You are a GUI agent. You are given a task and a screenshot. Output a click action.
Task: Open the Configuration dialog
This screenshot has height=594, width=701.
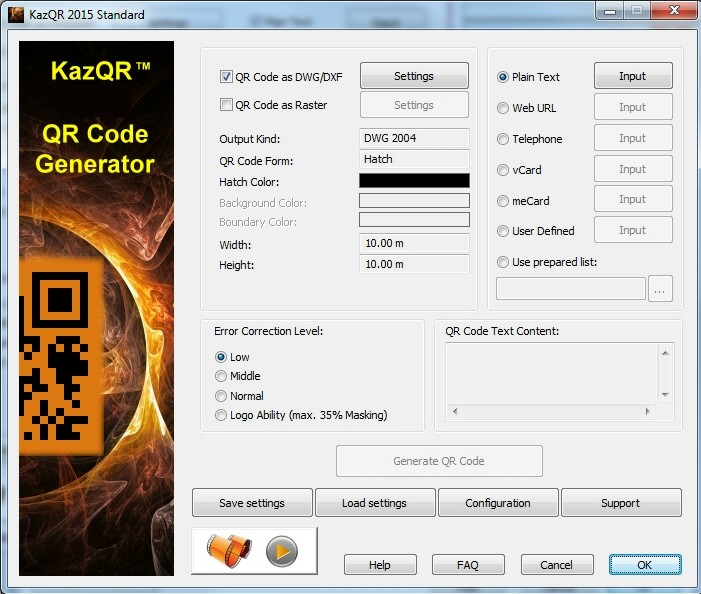tap(498, 503)
